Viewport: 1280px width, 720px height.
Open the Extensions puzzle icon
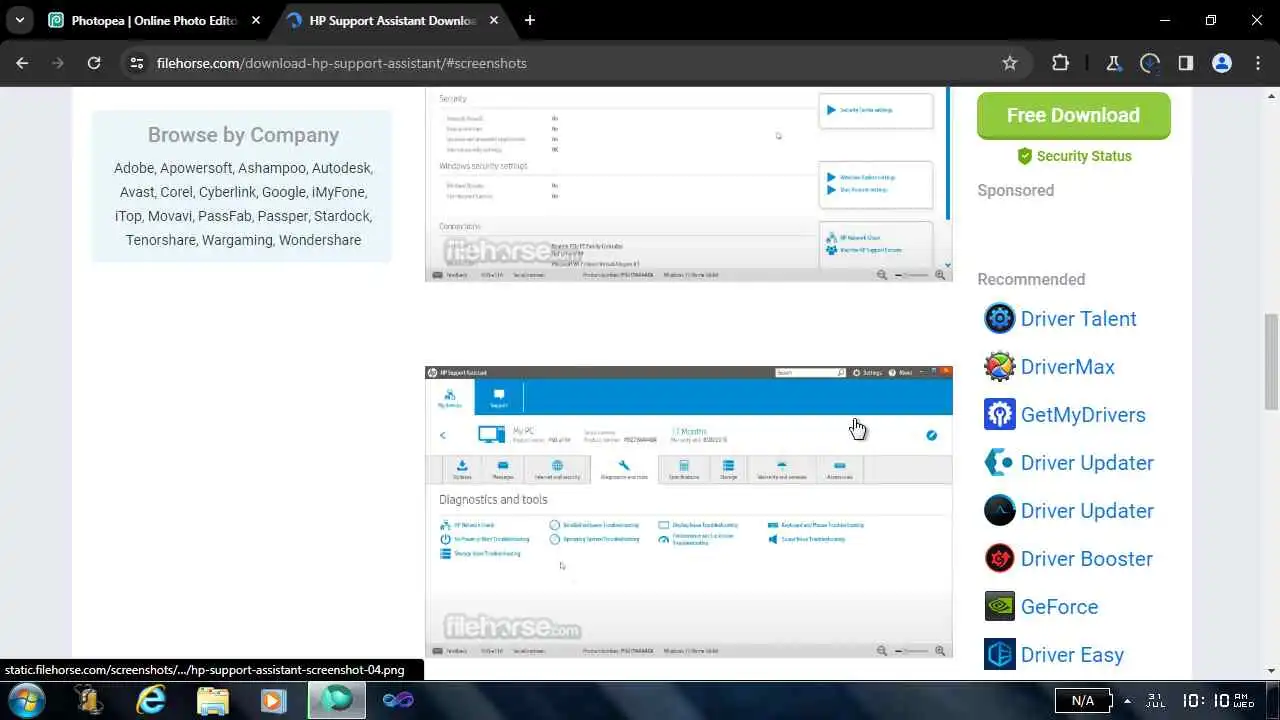(1060, 63)
